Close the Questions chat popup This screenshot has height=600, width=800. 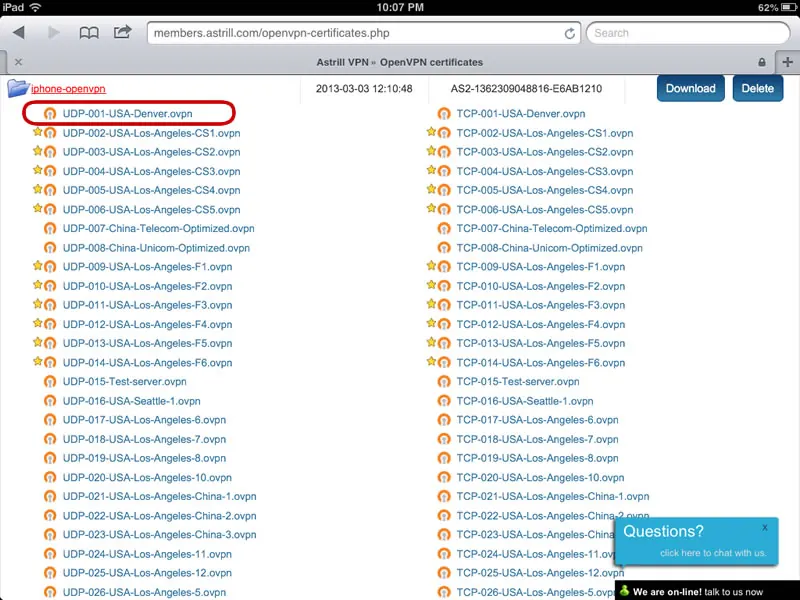765,528
